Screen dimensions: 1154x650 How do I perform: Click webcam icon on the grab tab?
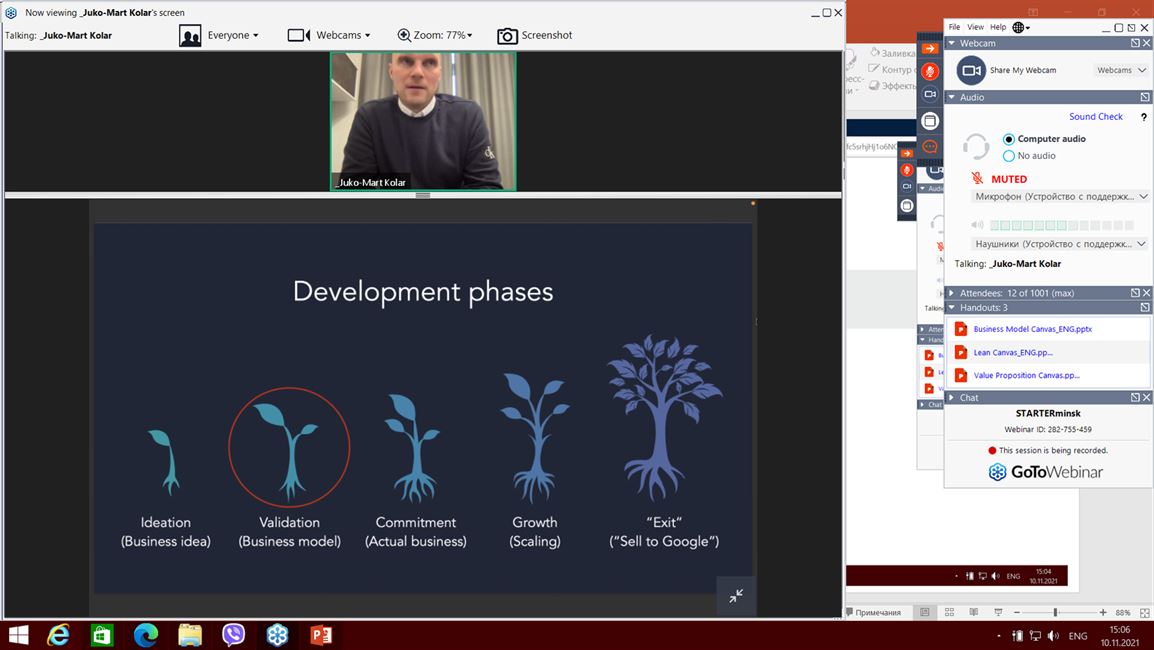click(930, 94)
